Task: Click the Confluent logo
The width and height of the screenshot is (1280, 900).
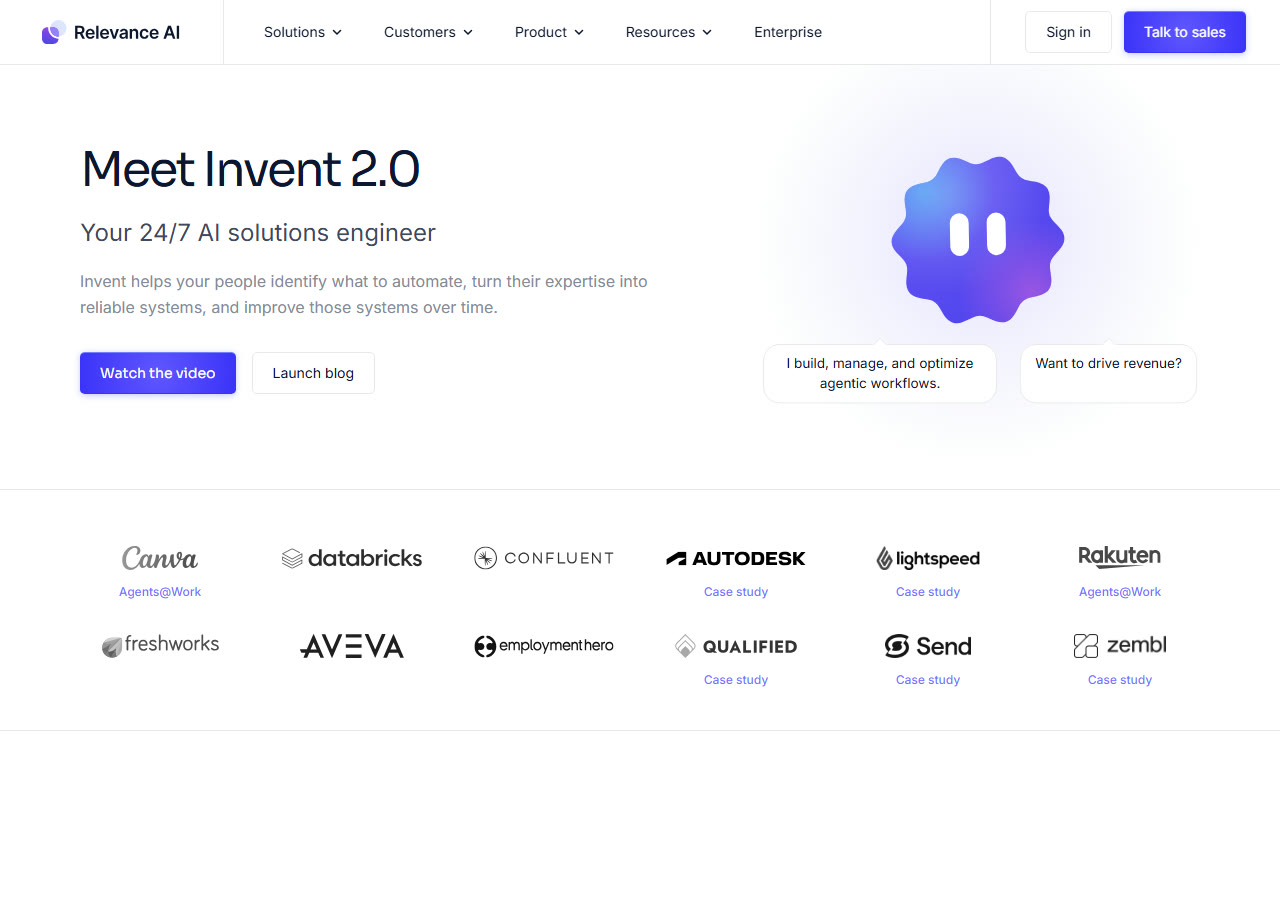Action: tap(544, 558)
